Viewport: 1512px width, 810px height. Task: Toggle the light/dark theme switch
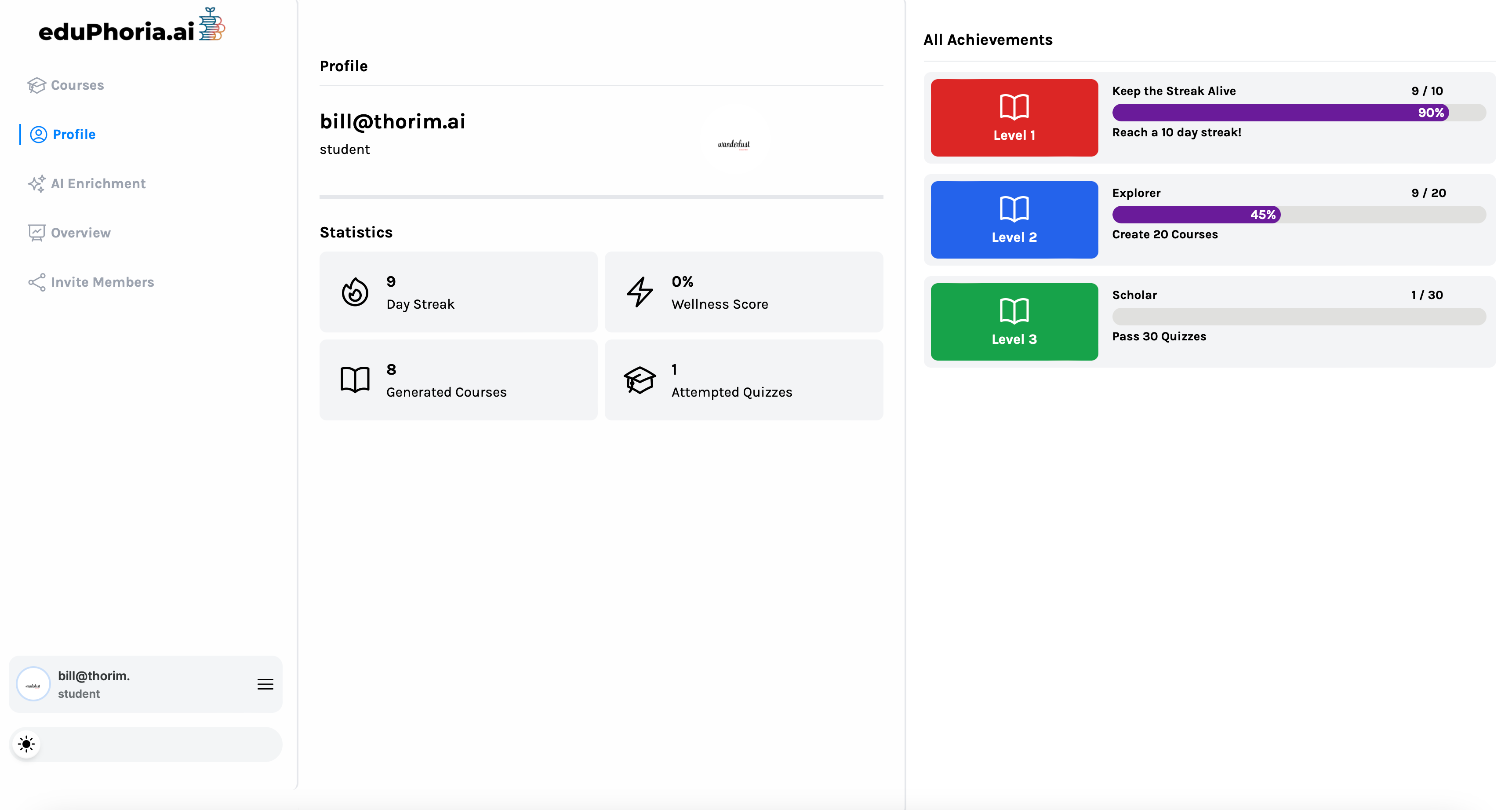pos(27,744)
